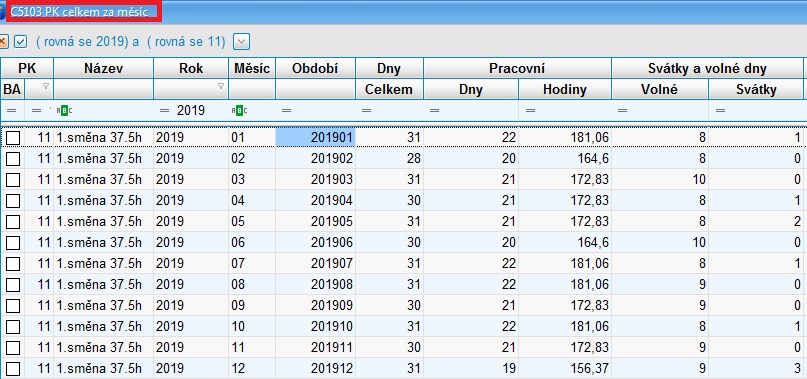Click the equals operator in the Volné filter cell
Image resolution: width=807 pixels, height=379 pixels.
(622, 110)
